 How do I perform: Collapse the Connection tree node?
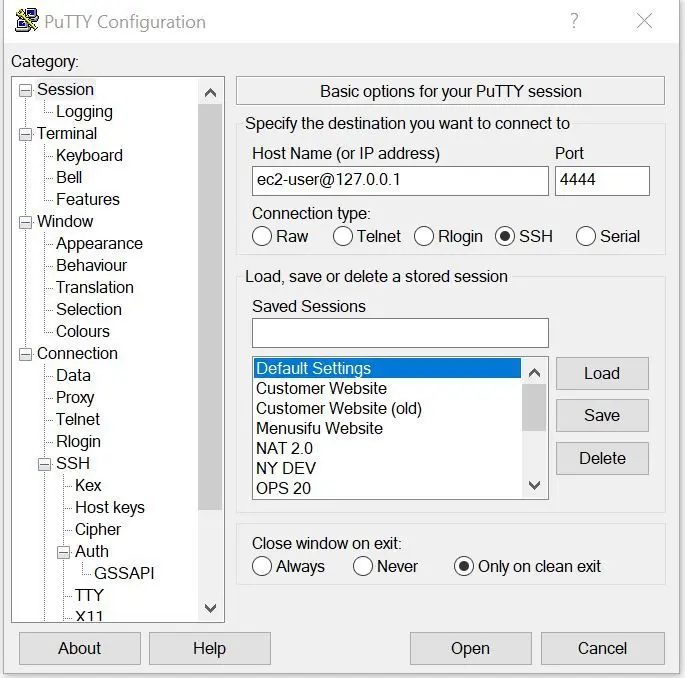pos(25,354)
